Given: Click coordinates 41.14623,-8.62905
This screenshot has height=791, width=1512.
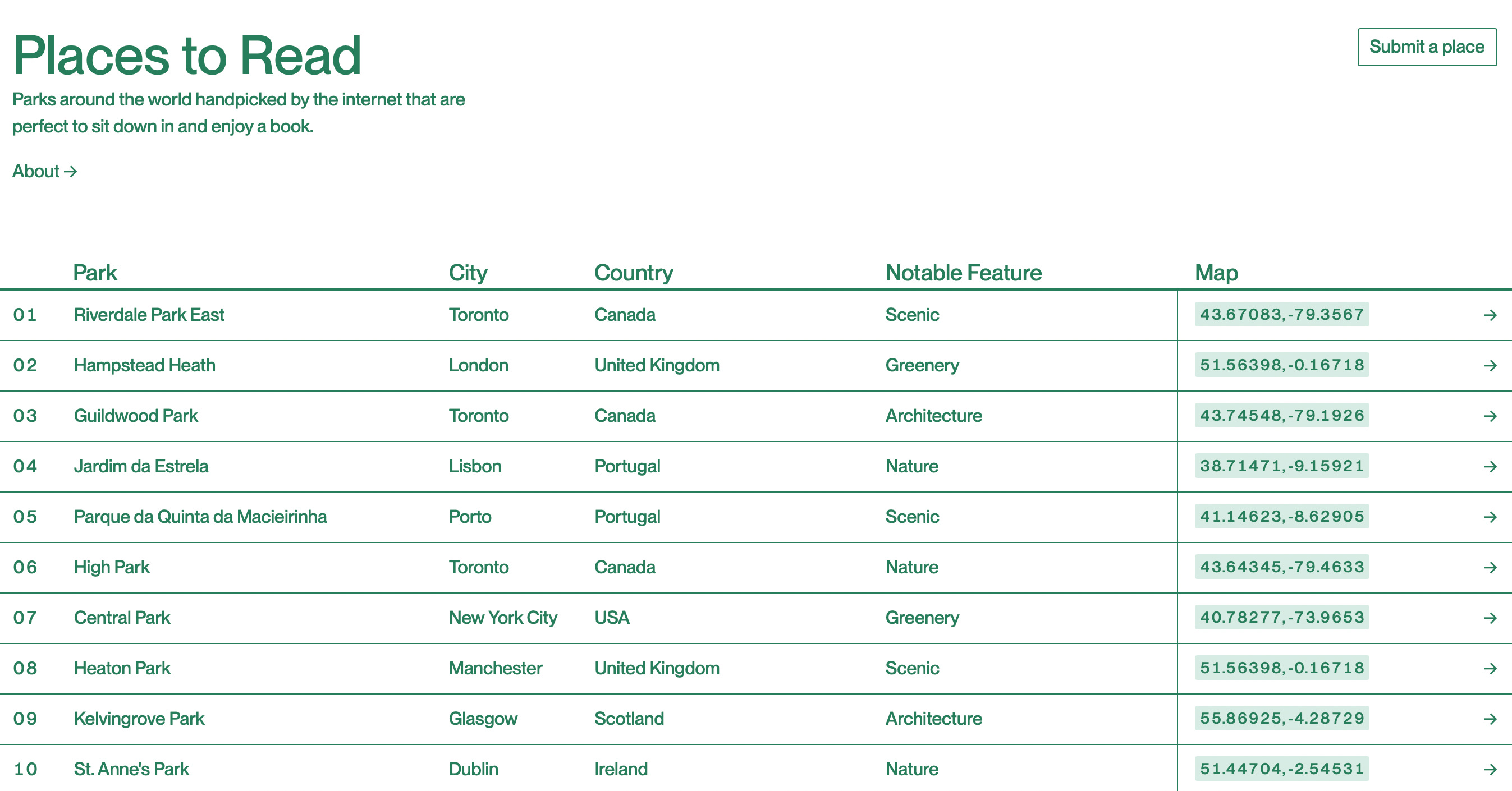Looking at the screenshot, I should pyautogui.click(x=1282, y=516).
